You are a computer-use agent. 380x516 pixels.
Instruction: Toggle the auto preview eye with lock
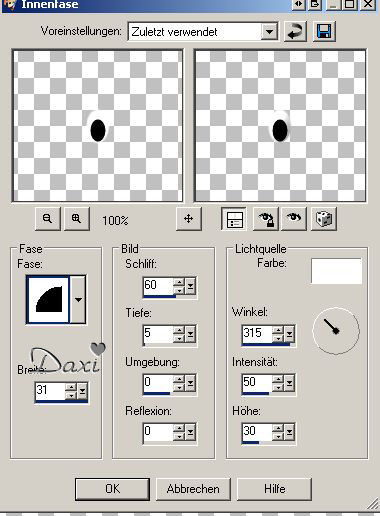coord(266,219)
